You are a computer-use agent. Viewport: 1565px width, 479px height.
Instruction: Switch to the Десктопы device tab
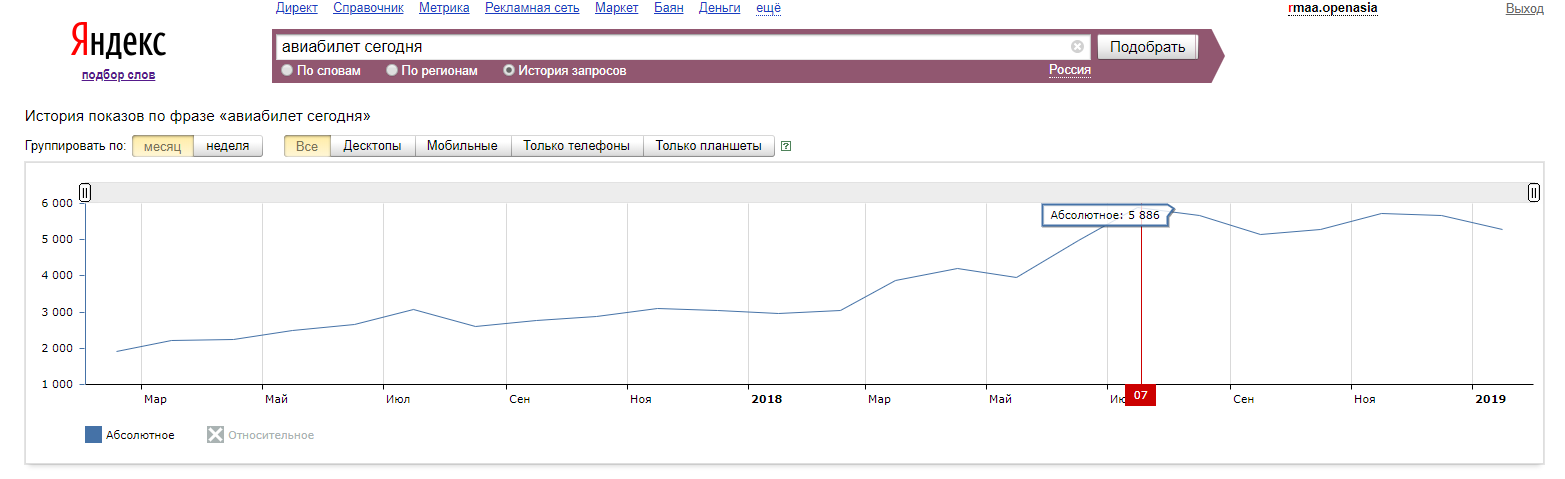372,146
